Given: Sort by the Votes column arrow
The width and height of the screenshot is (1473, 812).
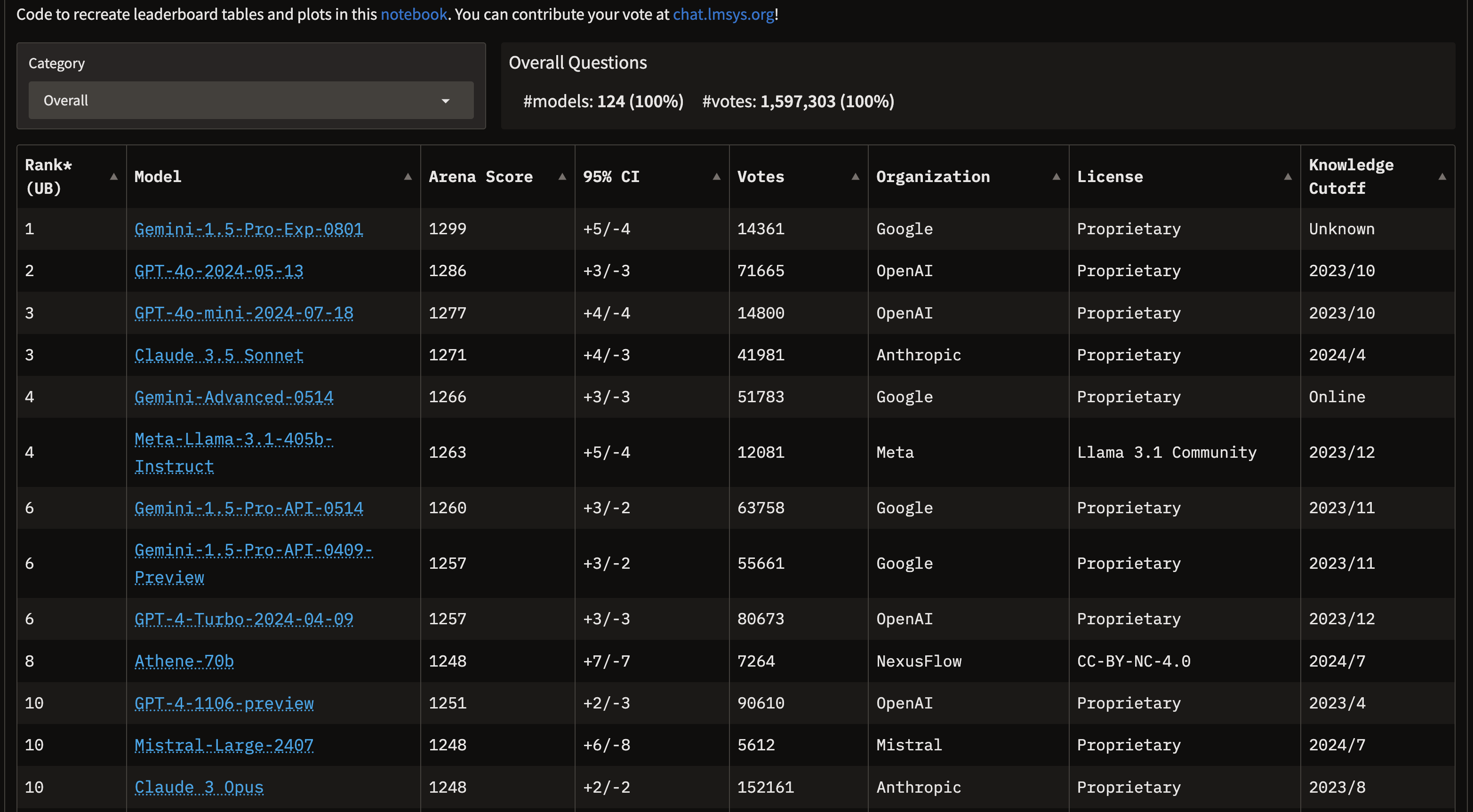Looking at the screenshot, I should click(x=856, y=176).
